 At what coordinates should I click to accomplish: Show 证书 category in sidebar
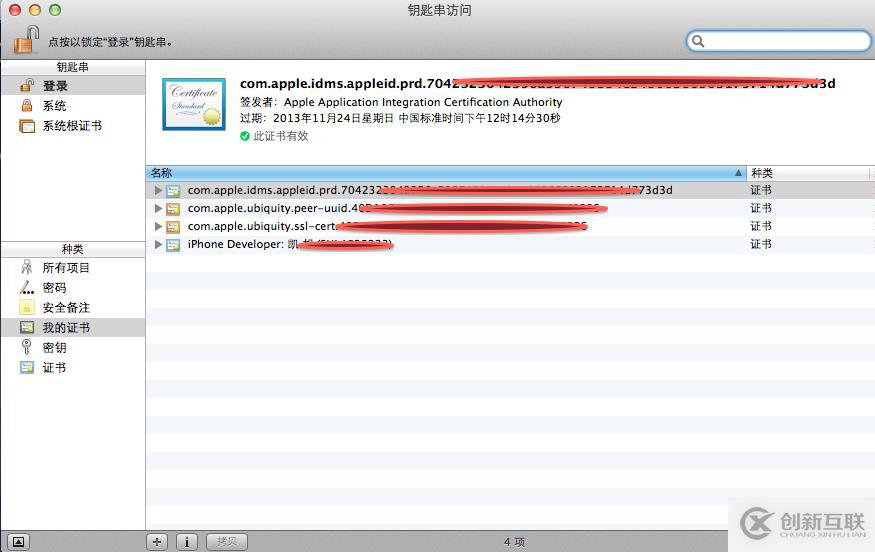point(73,368)
